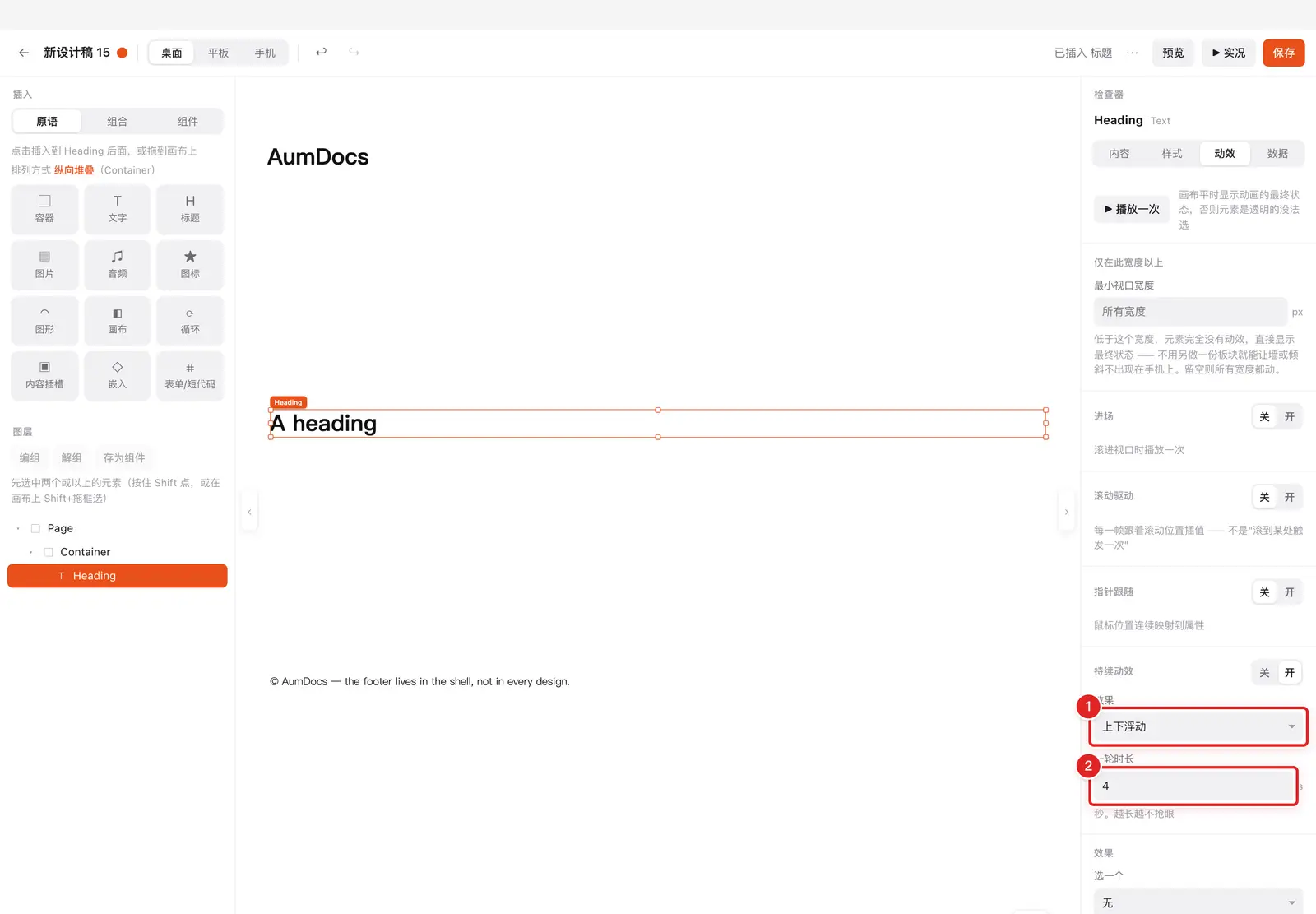Switch insert panel to 组合 tab

pyautogui.click(x=117, y=122)
